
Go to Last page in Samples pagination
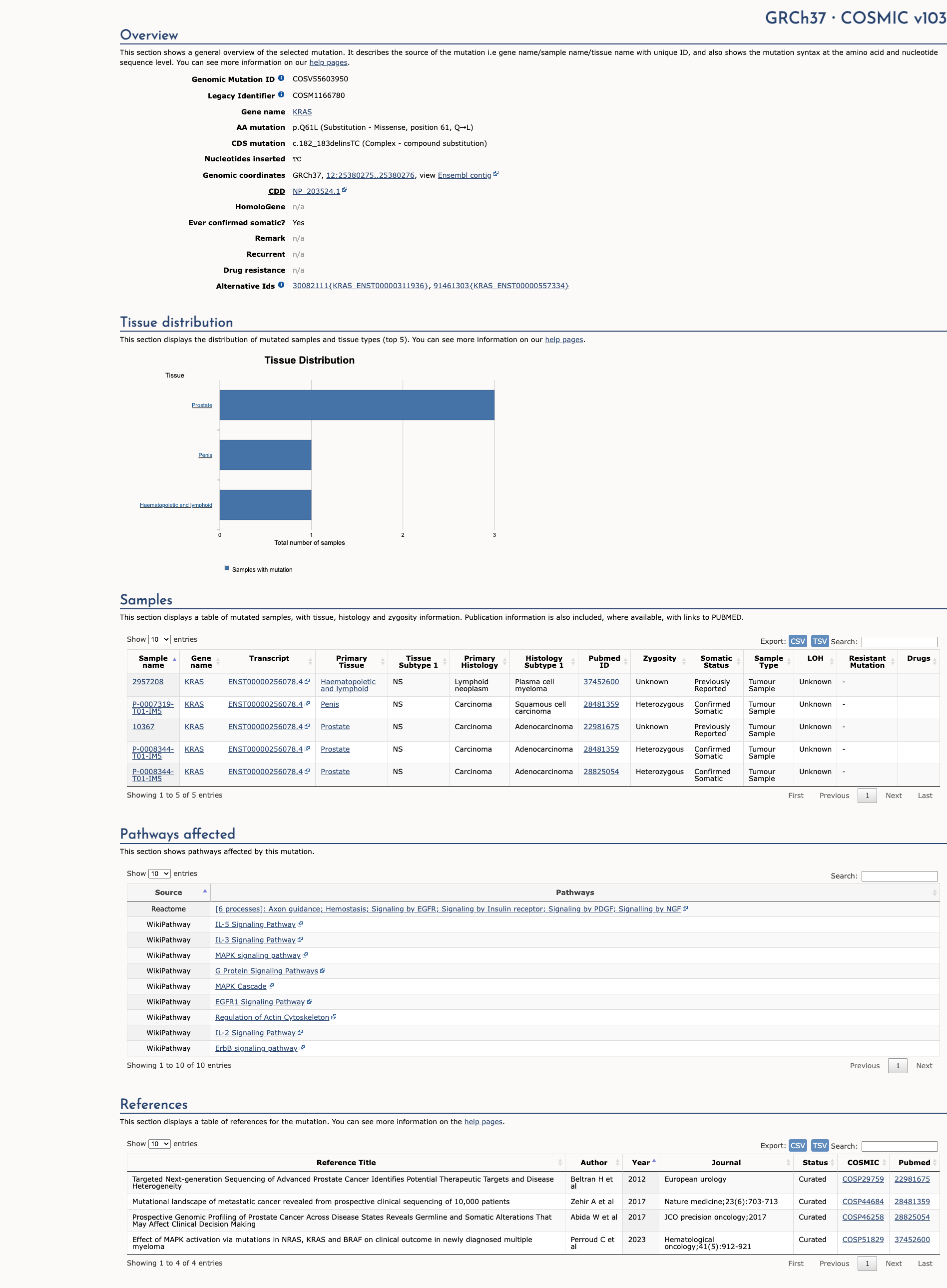click(x=925, y=796)
